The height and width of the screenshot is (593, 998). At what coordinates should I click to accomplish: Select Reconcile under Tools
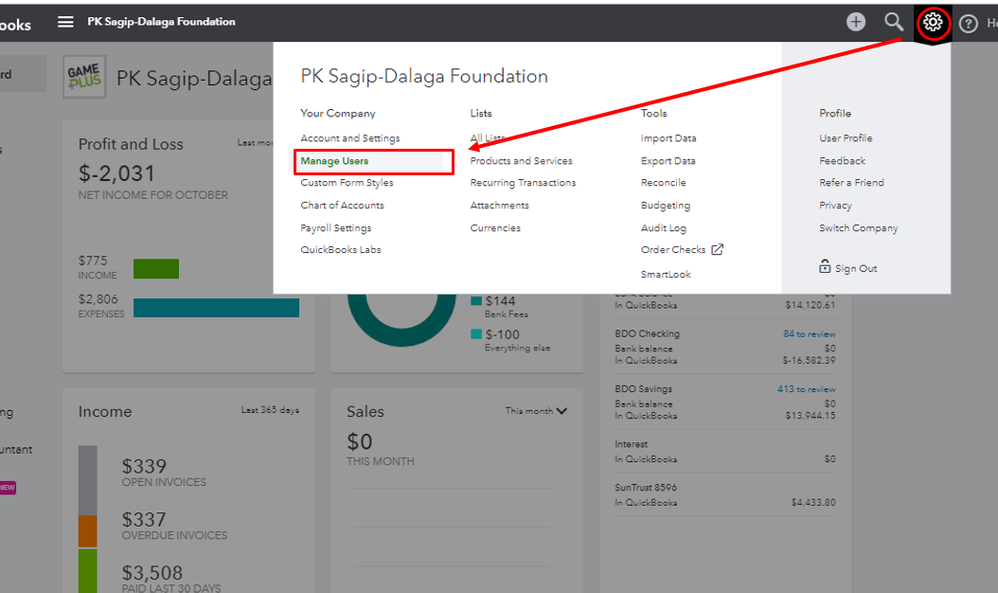(x=663, y=183)
